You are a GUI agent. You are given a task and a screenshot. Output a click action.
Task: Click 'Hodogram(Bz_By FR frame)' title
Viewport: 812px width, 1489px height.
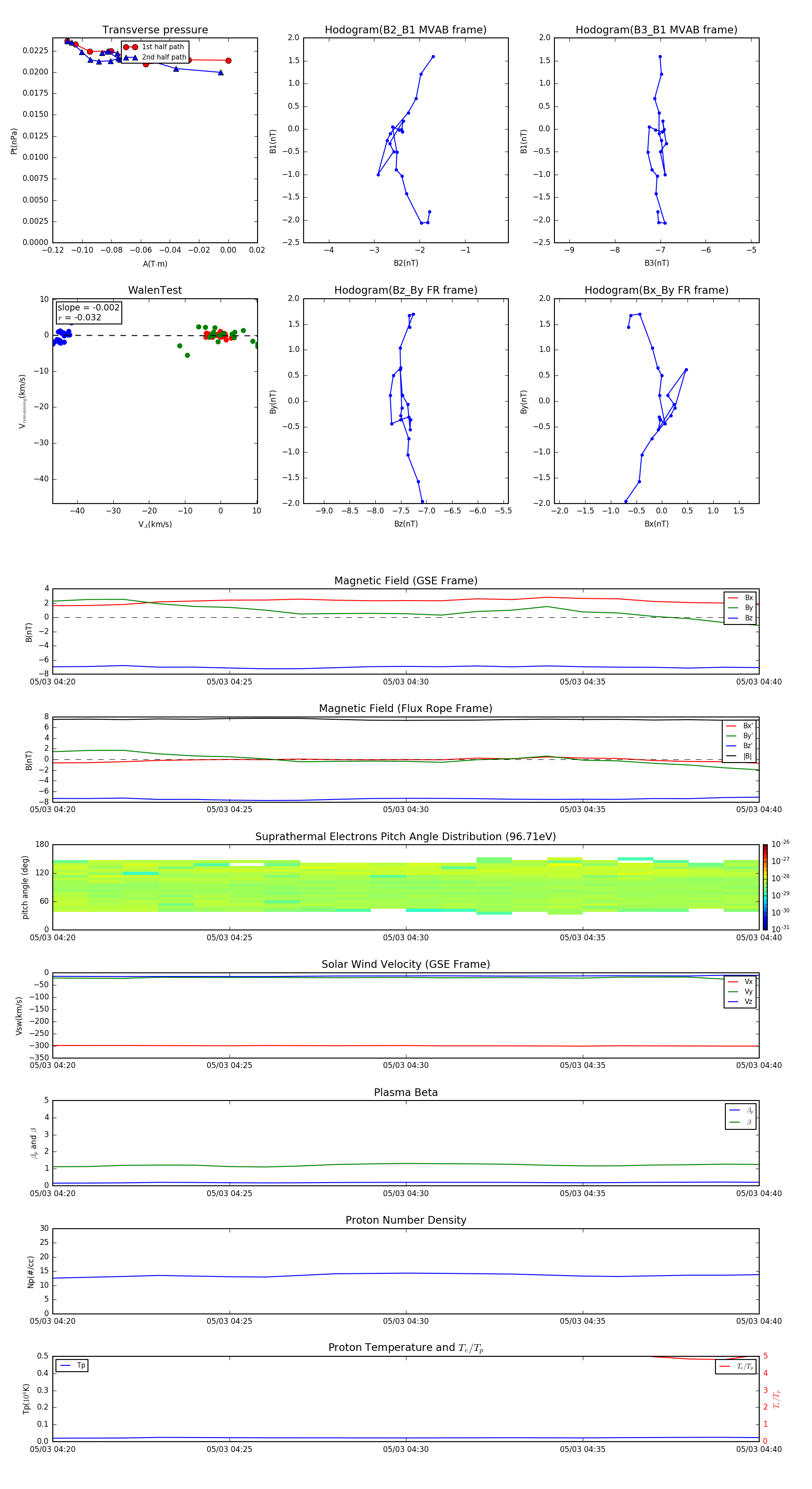(x=405, y=290)
